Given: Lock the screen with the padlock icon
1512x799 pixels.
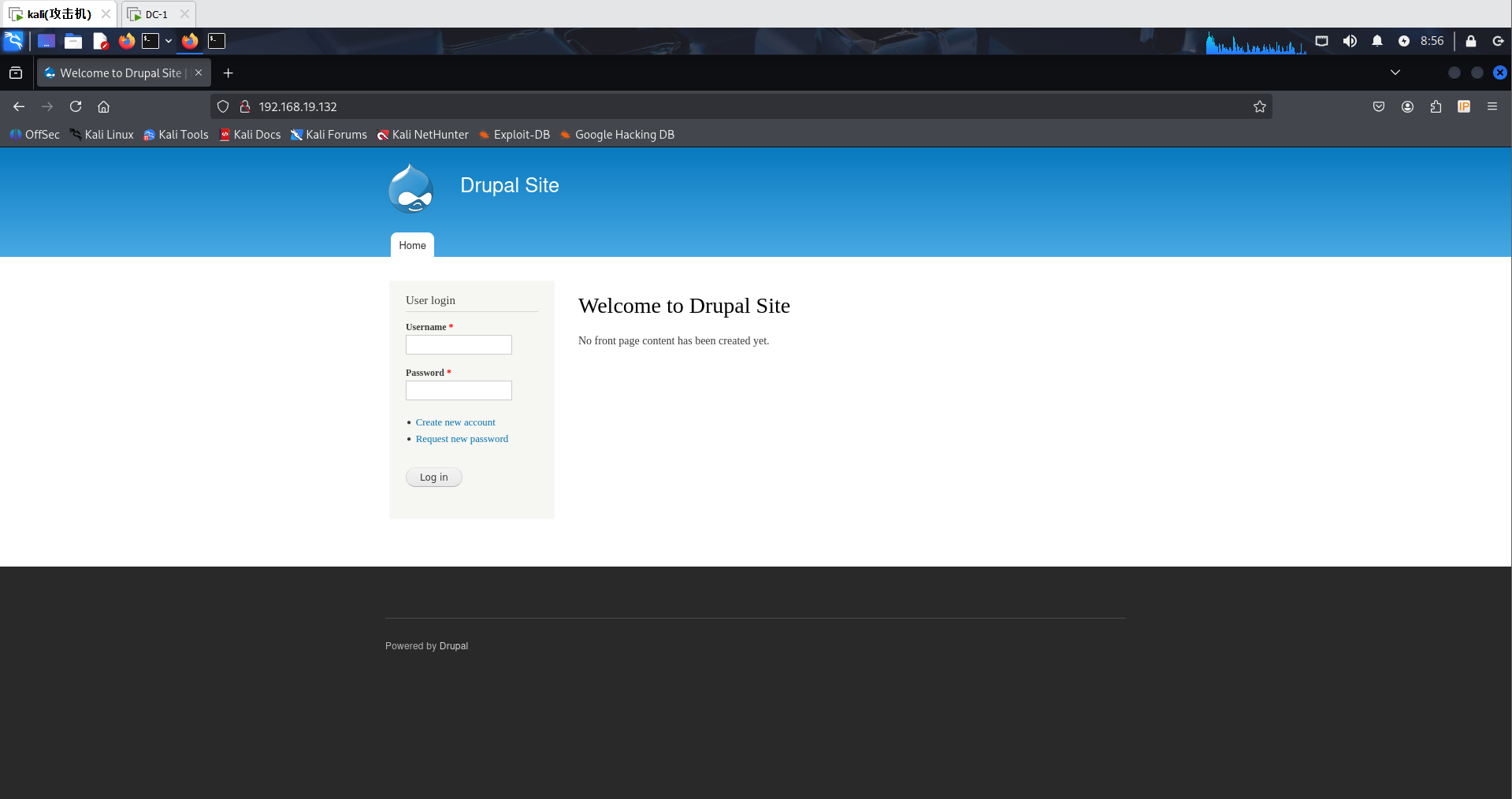Looking at the screenshot, I should click(x=1471, y=41).
